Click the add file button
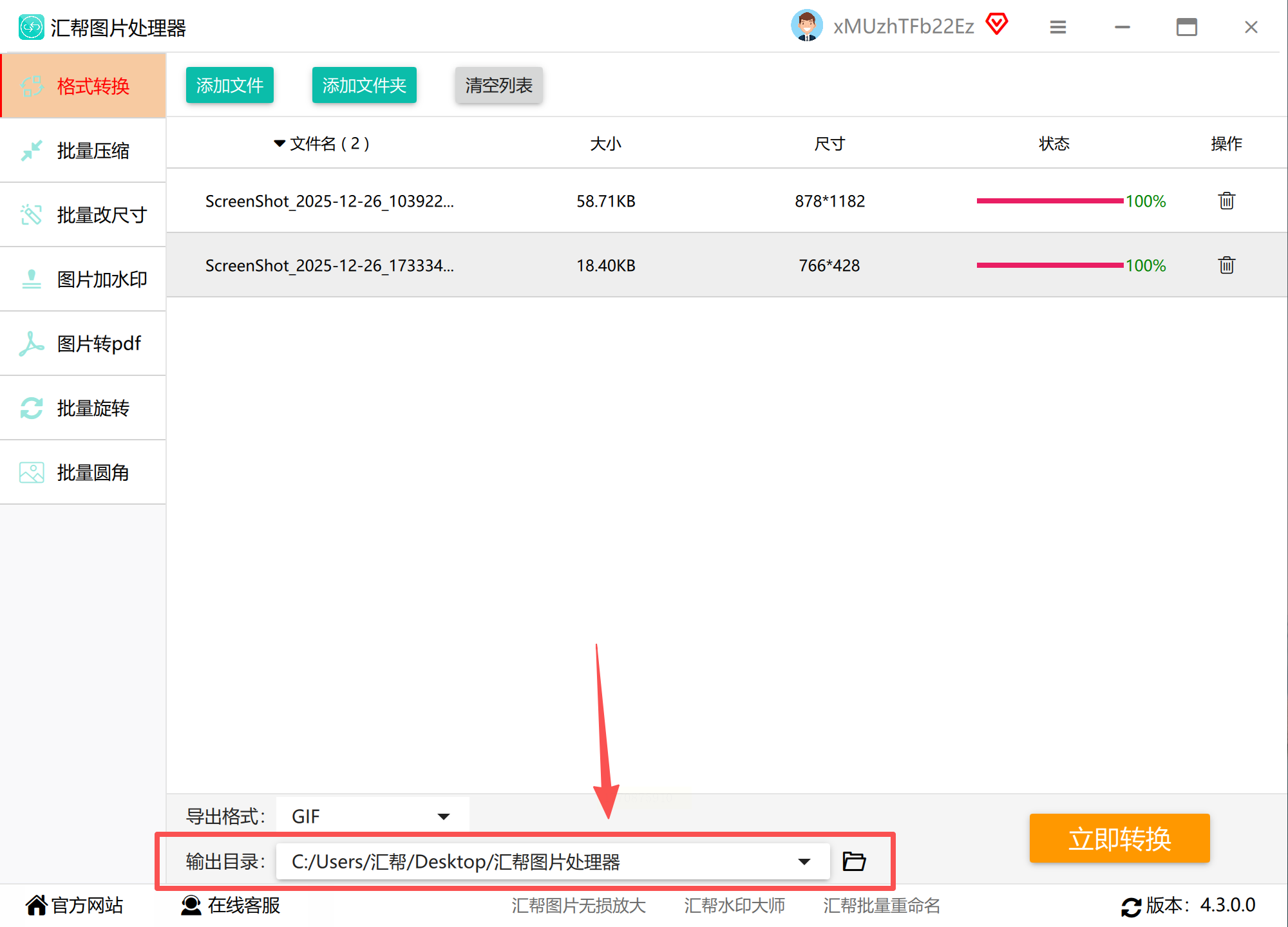Image resolution: width=1288 pixels, height=927 pixels. 229,85
